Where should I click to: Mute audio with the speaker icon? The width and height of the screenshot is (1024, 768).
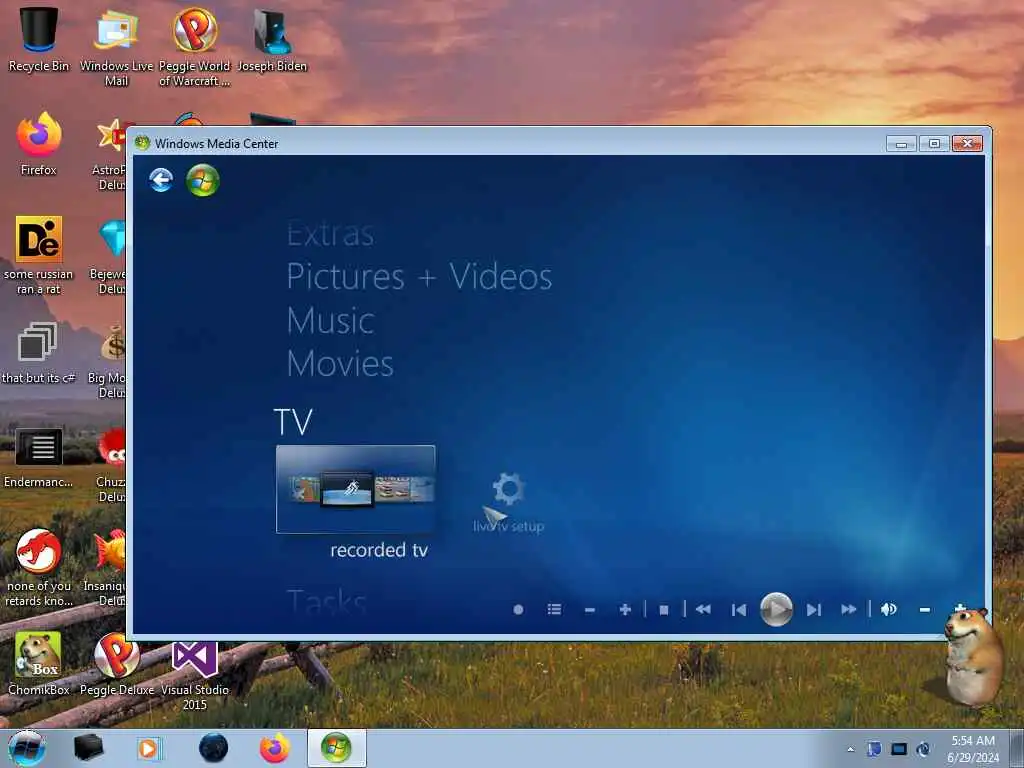pyautogui.click(x=889, y=609)
